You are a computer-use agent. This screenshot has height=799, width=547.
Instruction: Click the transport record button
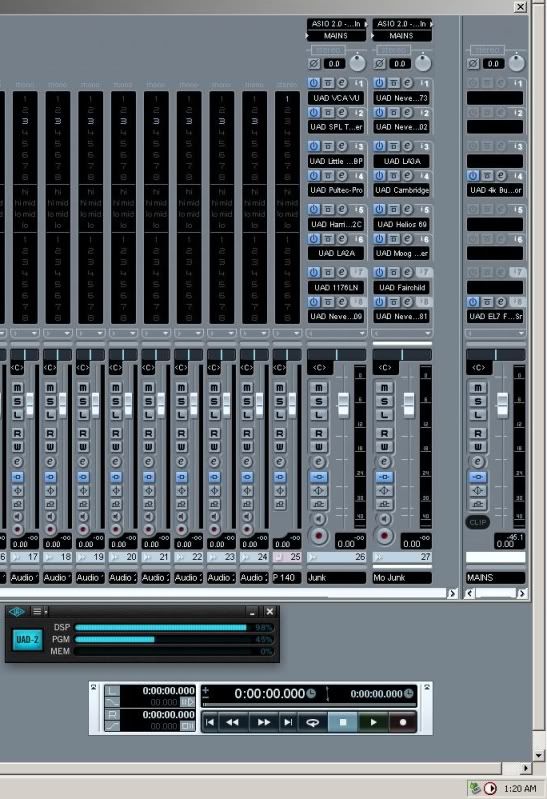(x=403, y=722)
